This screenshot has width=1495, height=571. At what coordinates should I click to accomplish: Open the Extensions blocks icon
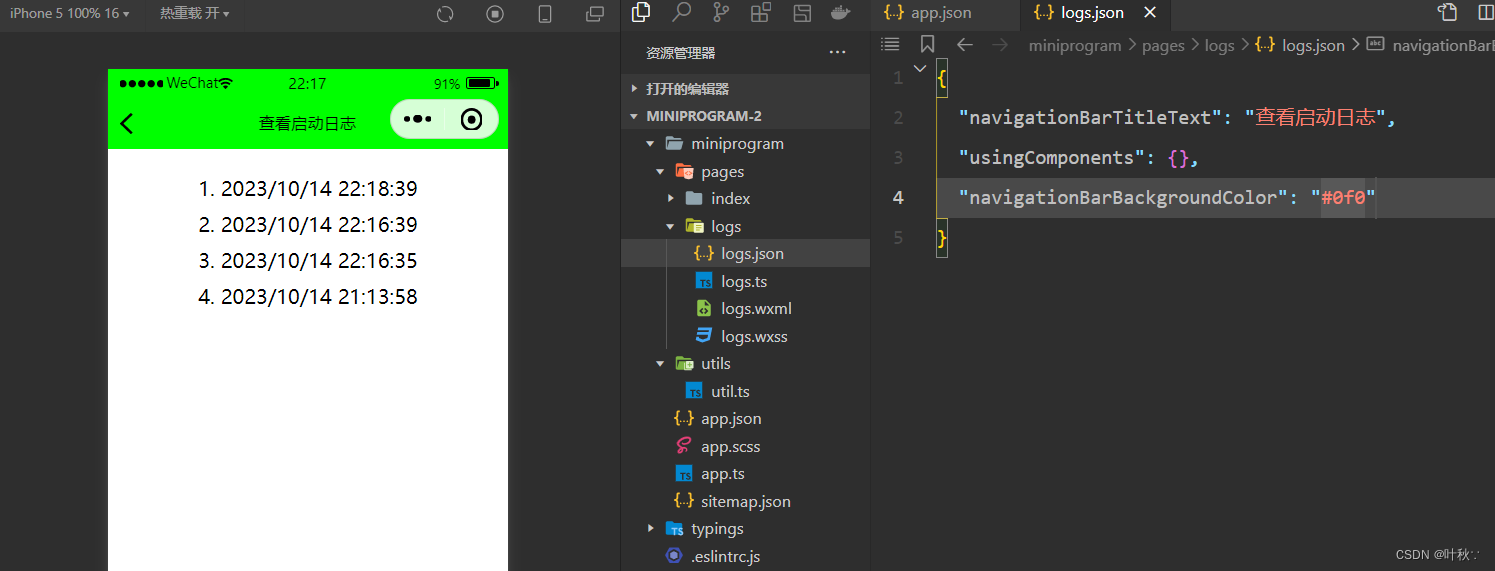click(761, 12)
